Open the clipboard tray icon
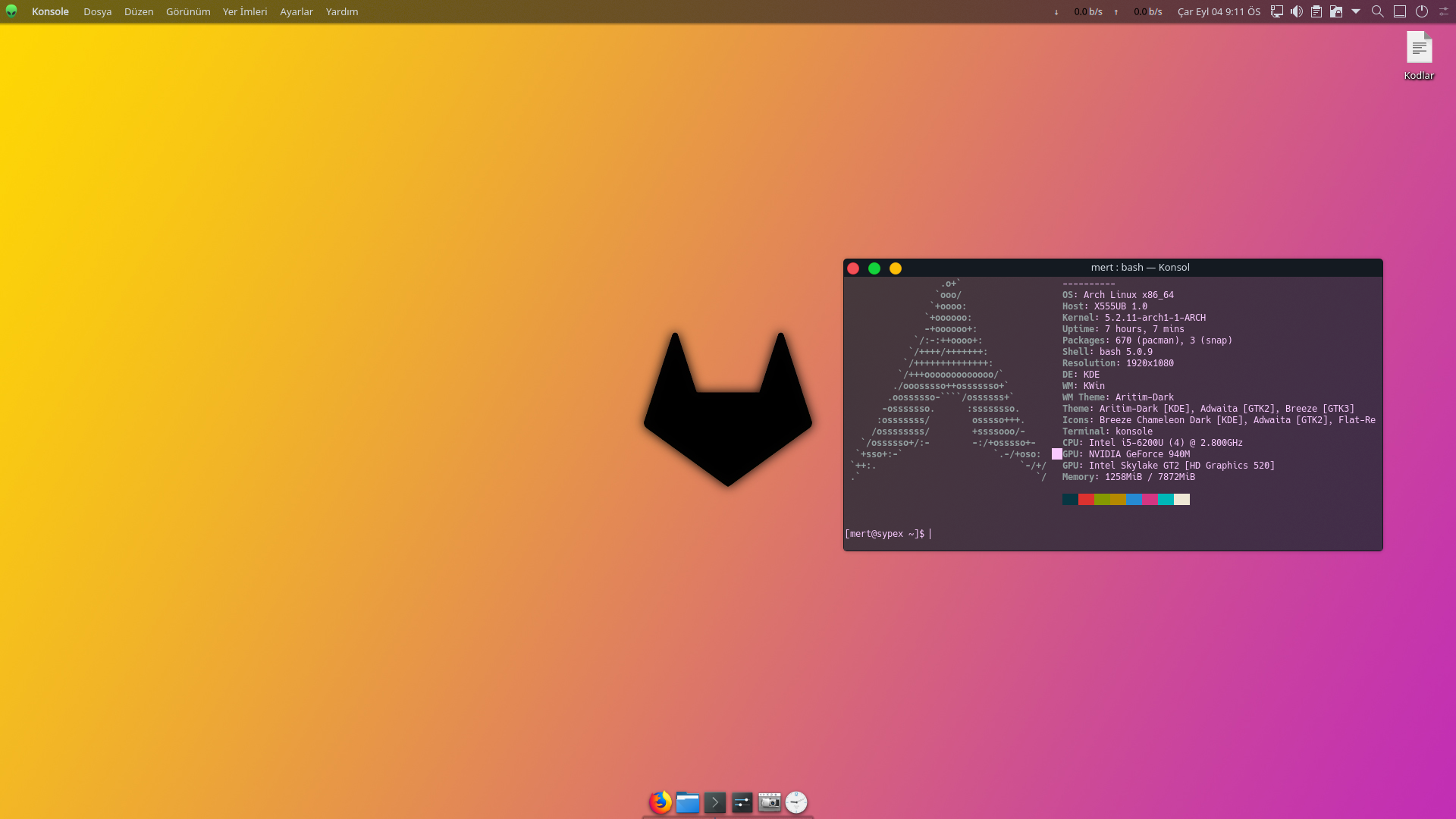Image resolution: width=1456 pixels, height=819 pixels. tap(1316, 11)
